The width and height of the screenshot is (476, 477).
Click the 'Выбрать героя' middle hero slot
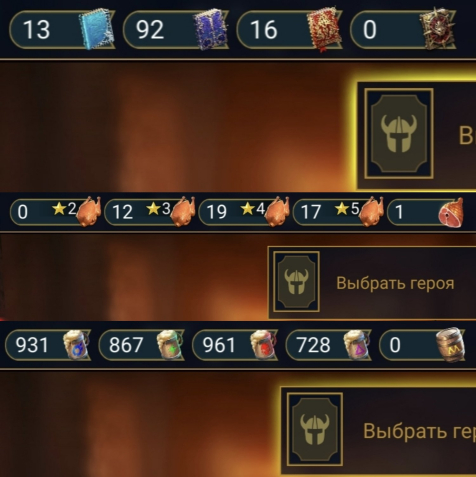(x=372, y=283)
